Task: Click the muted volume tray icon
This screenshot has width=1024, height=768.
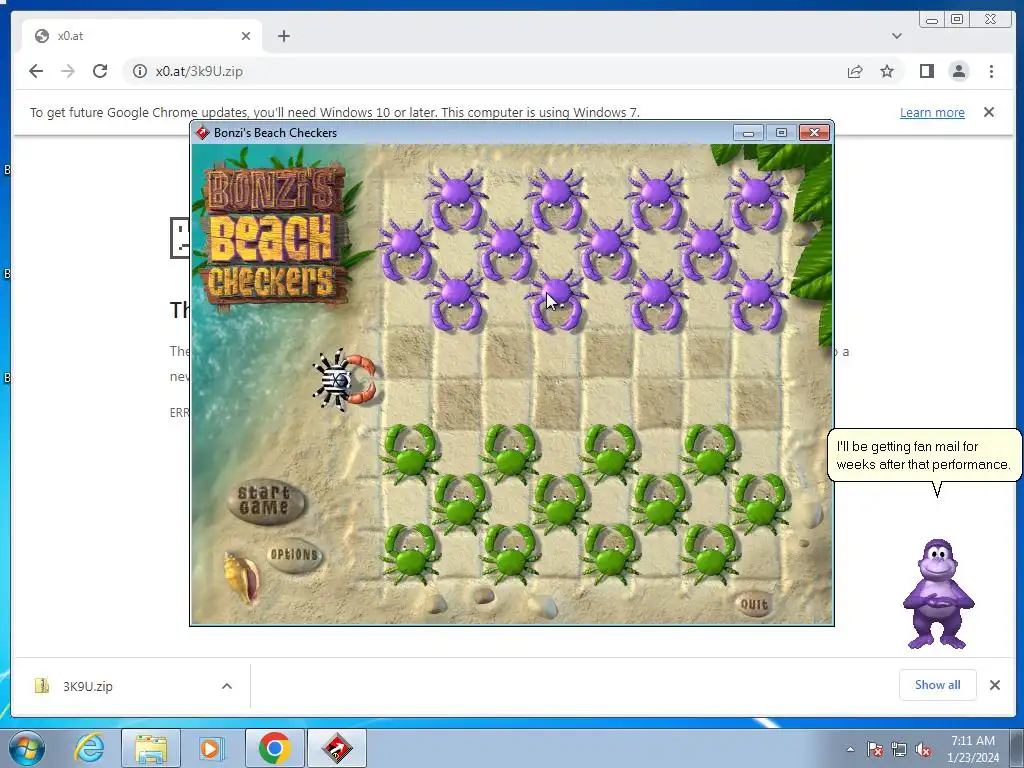Action: click(923, 749)
